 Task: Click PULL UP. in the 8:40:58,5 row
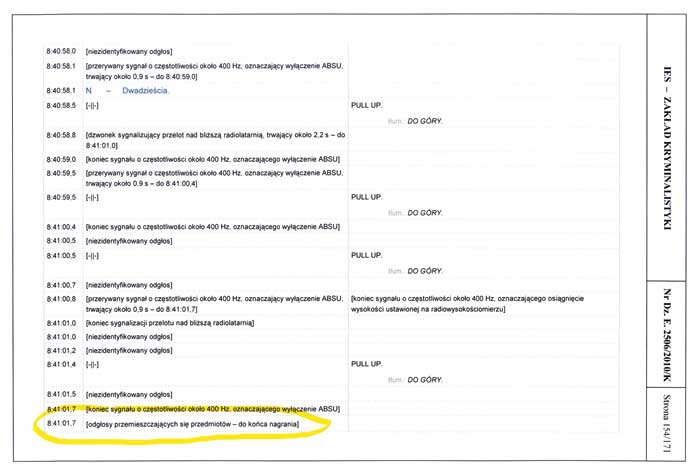click(x=367, y=105)
